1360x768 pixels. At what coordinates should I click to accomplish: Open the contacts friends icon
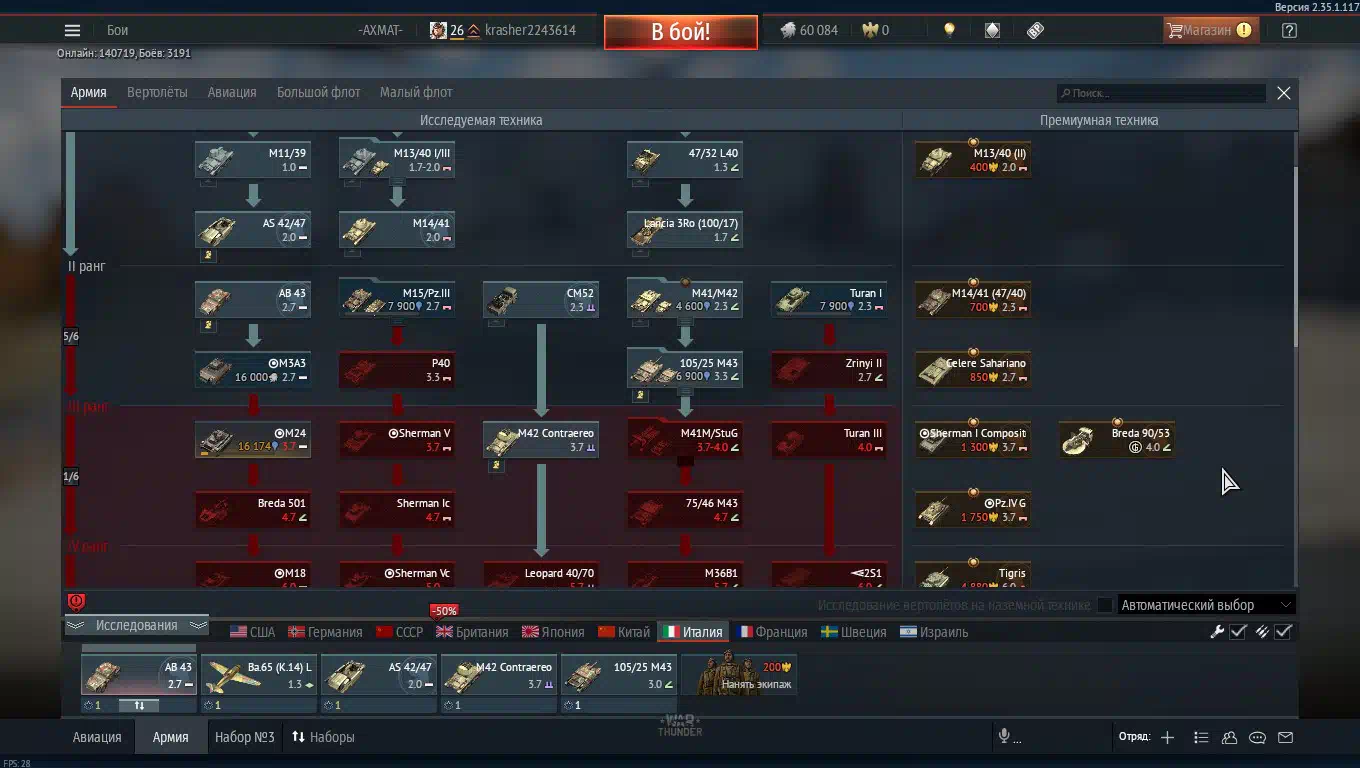pos(1230,737)
